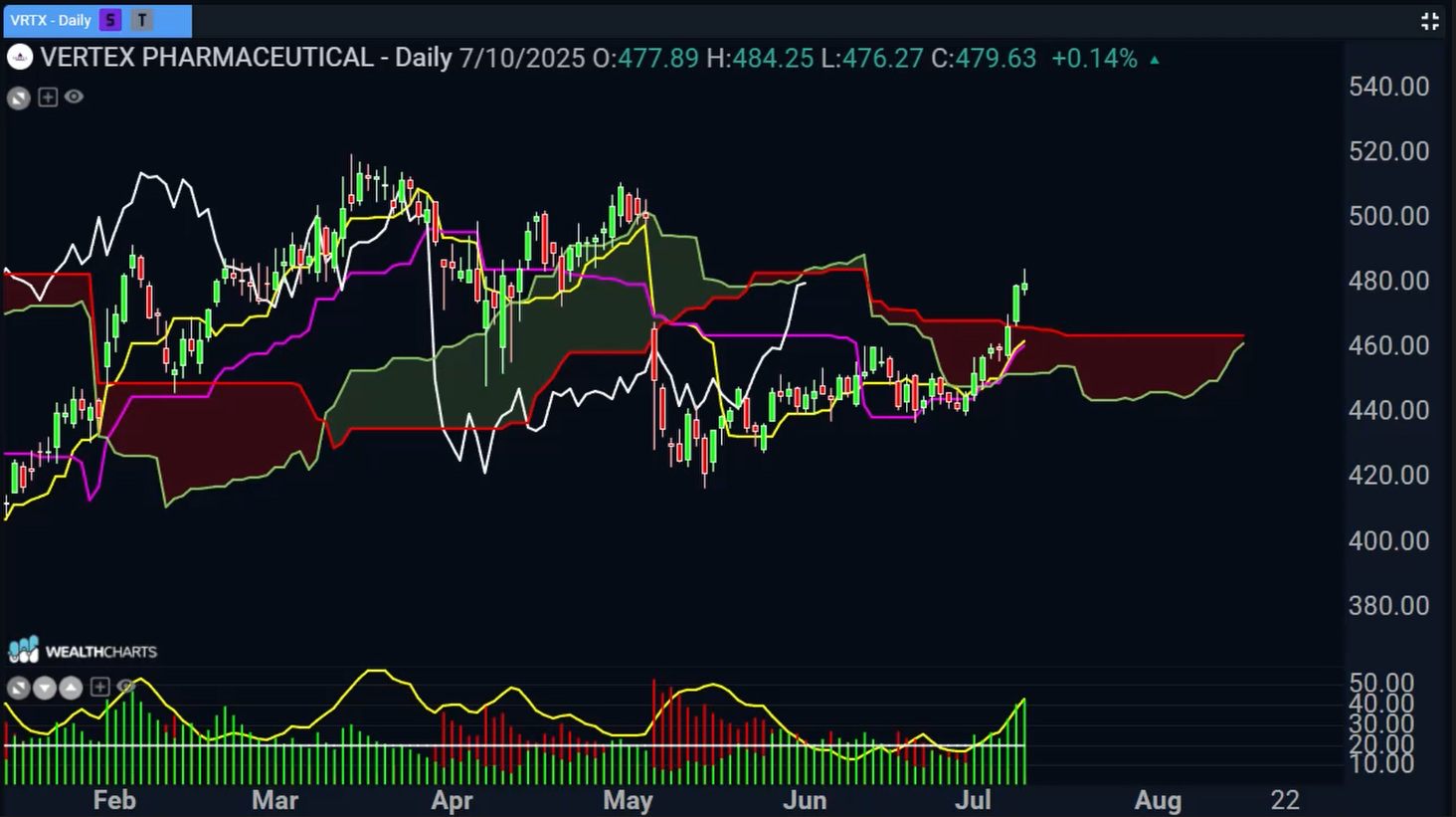The height and width of the screenshot is (817, 1456).
Task: Click the low value L:476.27
Action: (872, 59)
